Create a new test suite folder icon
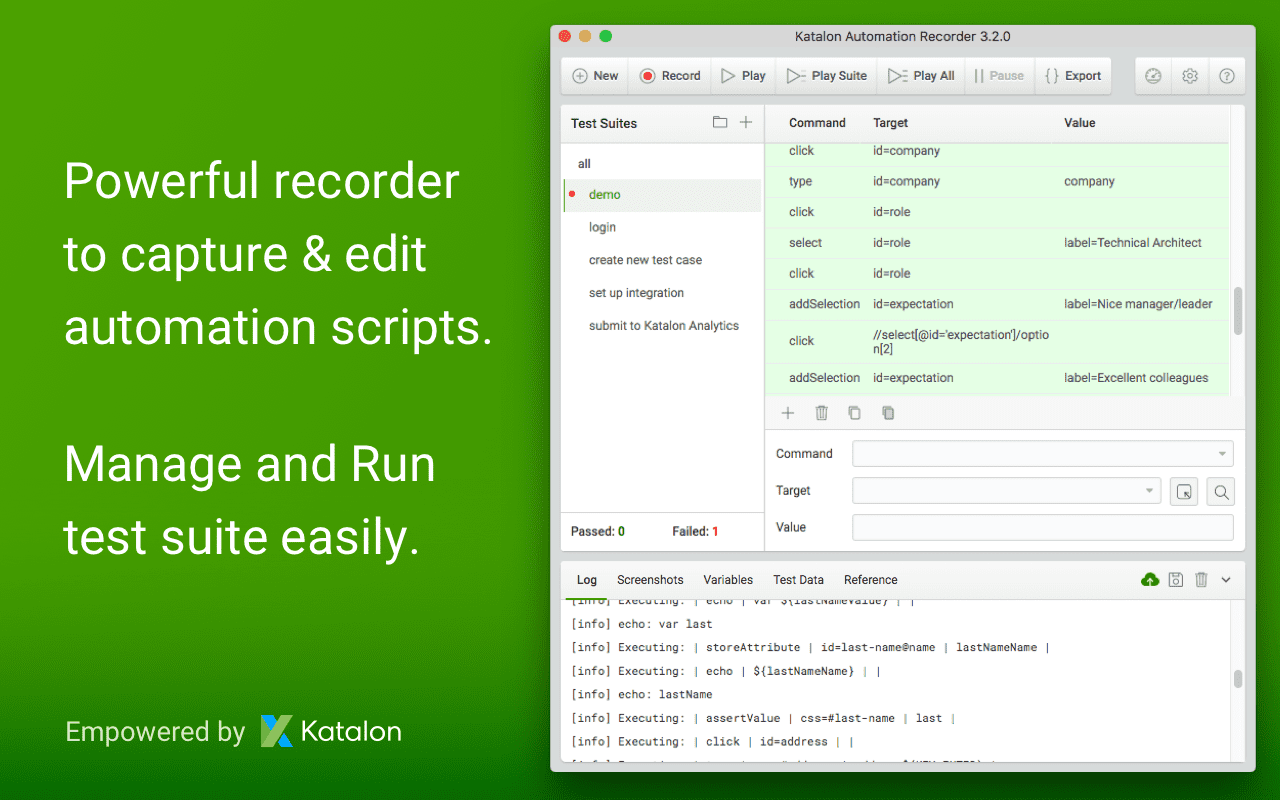The width and height of the screenshot is (1280, 800). coord(719,121)
